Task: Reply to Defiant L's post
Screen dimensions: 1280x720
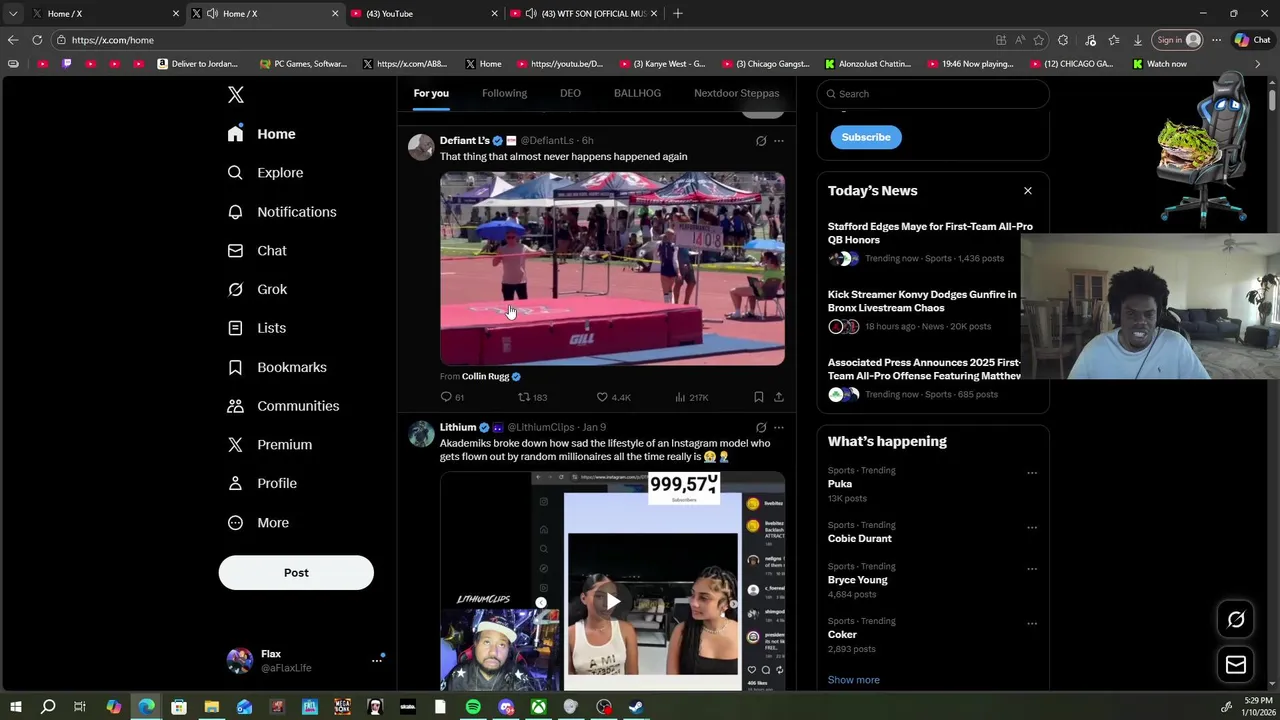Action: tap(453, 398)
